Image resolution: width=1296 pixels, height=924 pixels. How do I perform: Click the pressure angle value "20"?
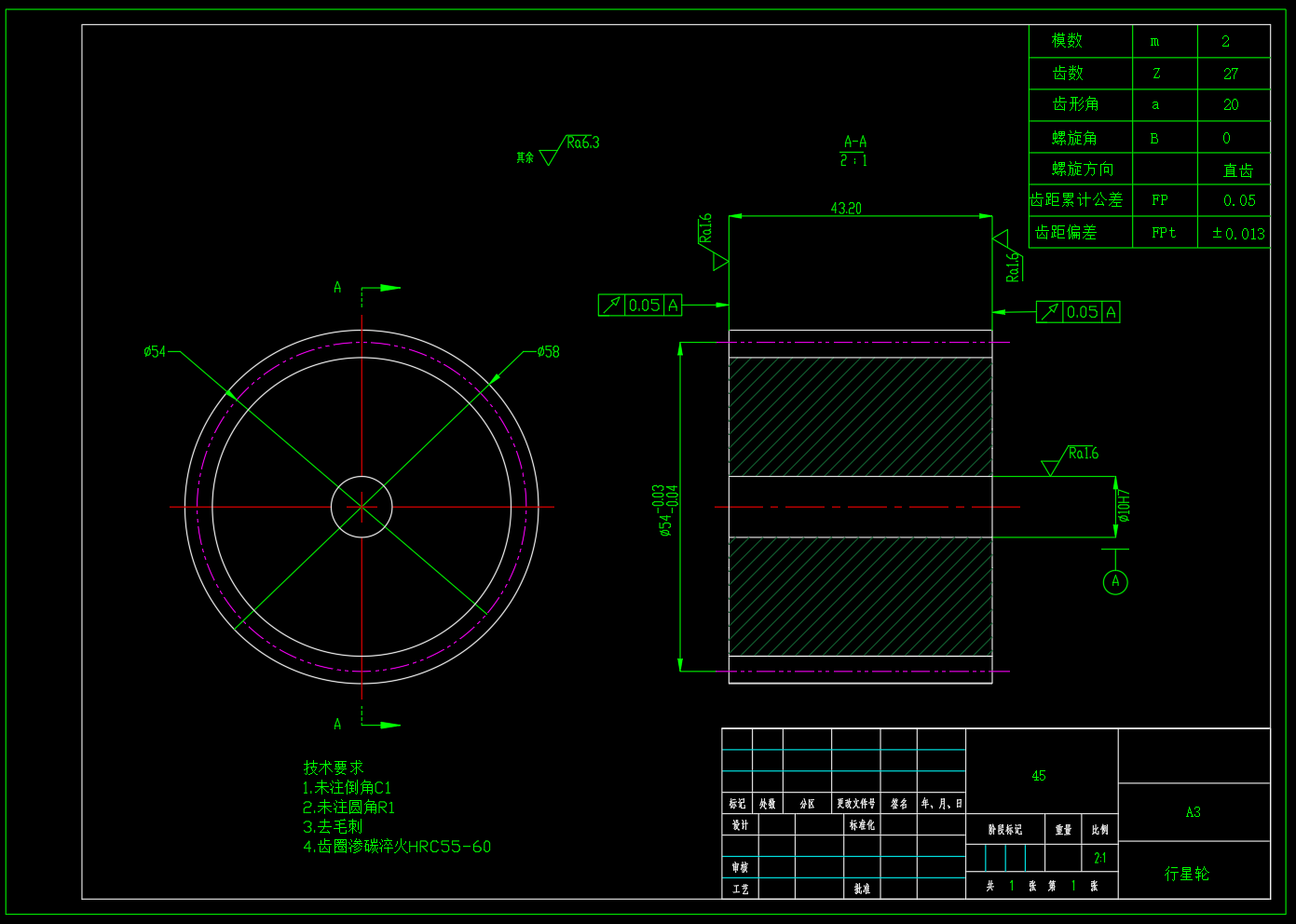pyautogui.click(x=1231, y=105)
